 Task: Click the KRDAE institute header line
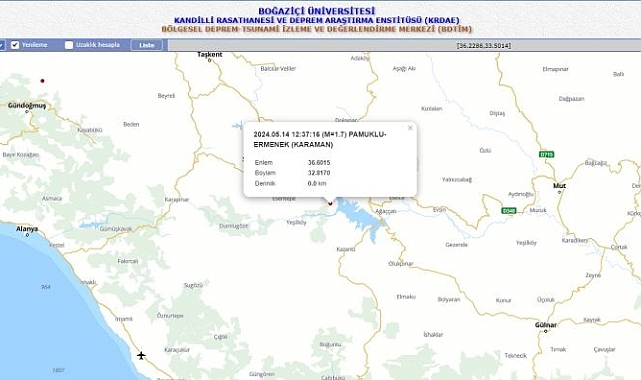tap(317, 20)
